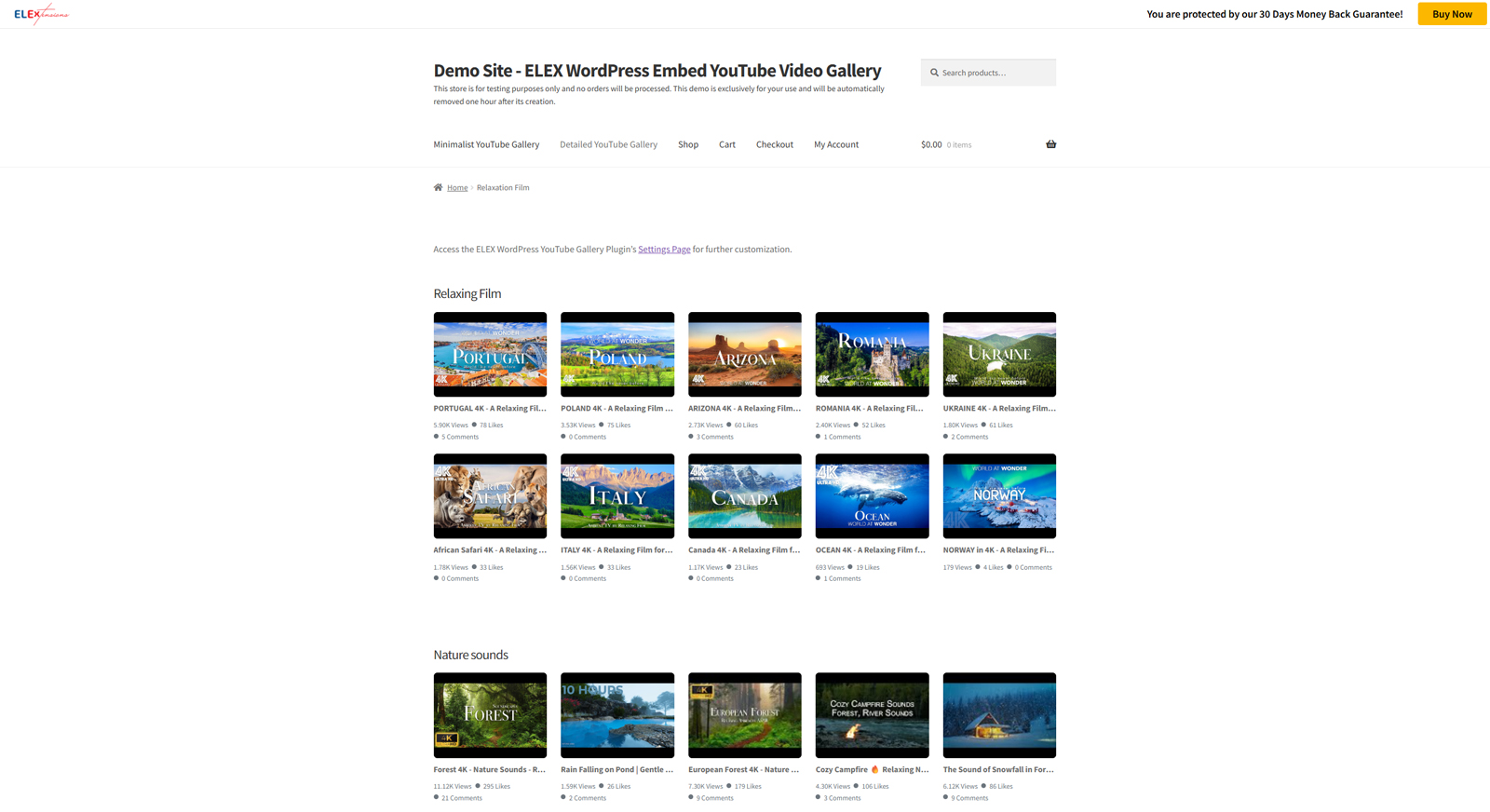Viewport: 1490px width, 812px height.
Task: Click the 'Cozy Campfire Relaxing N...' title
Action: (x=872, y=770)
